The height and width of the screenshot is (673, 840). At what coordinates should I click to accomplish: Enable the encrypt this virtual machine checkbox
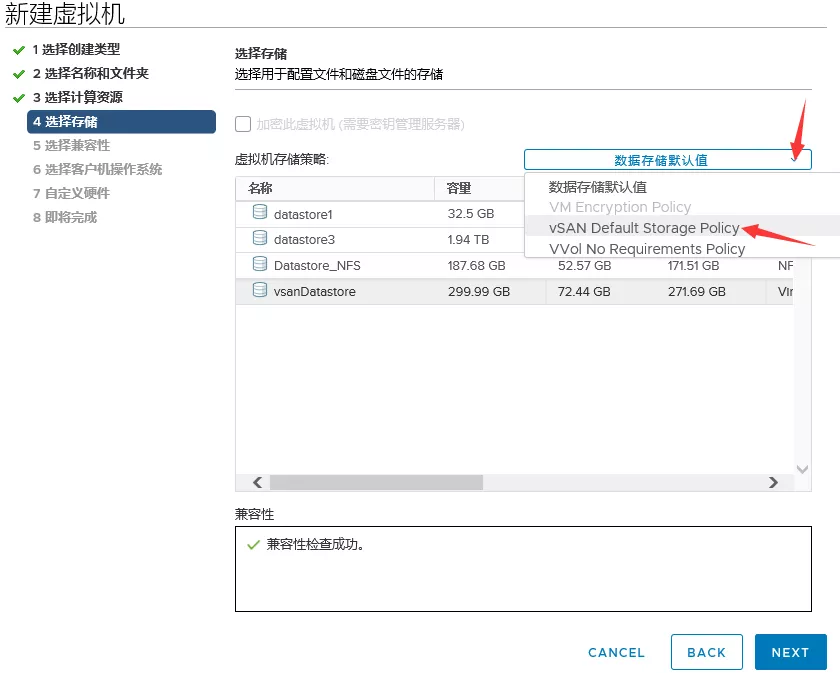242,125
